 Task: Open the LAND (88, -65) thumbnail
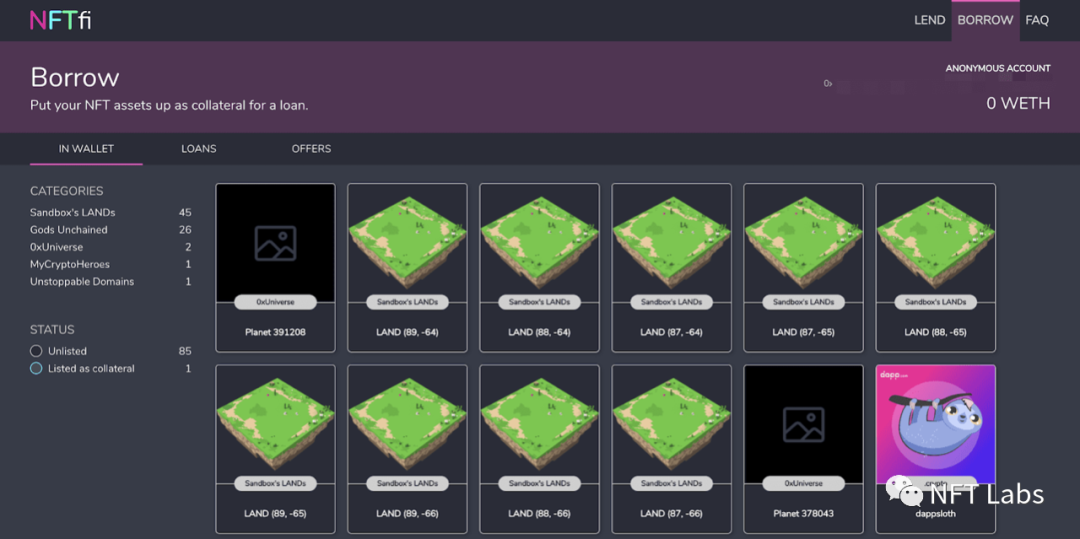(x=935, y=242)
